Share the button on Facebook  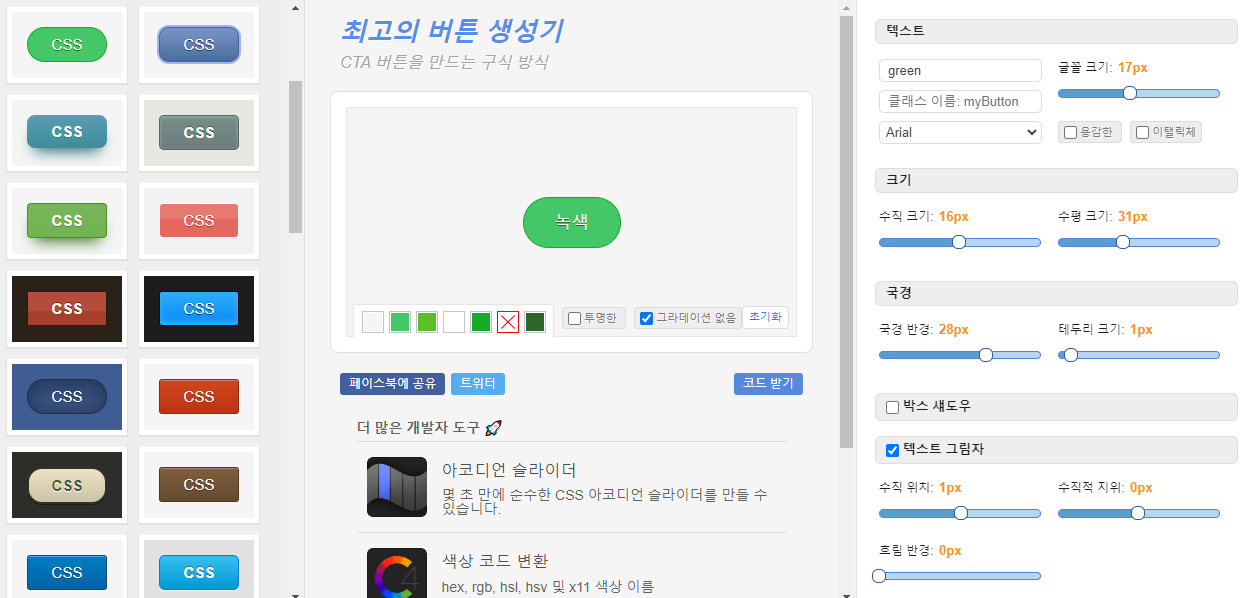point(390,384)
